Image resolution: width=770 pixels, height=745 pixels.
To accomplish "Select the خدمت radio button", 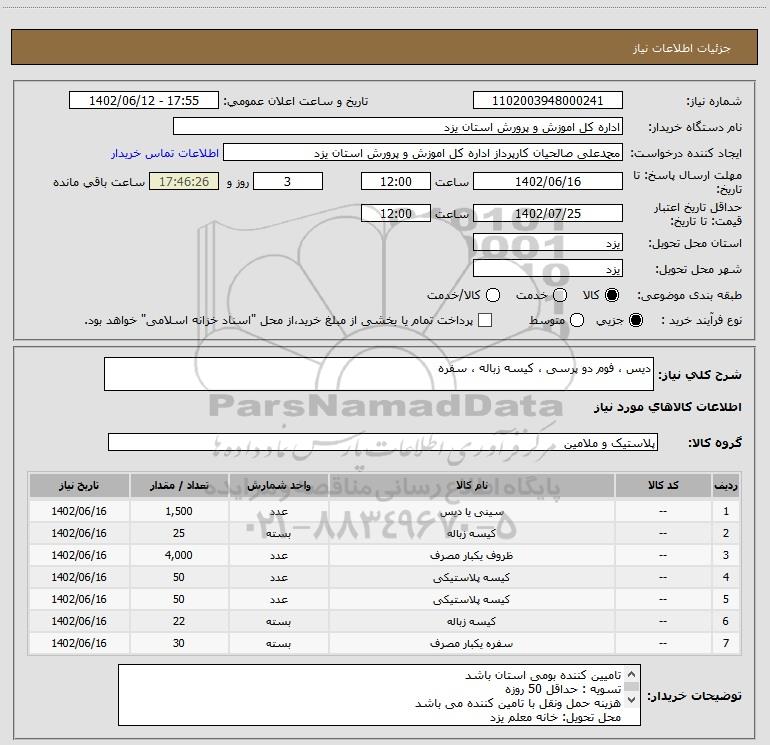I will click(x=560, y=295).
